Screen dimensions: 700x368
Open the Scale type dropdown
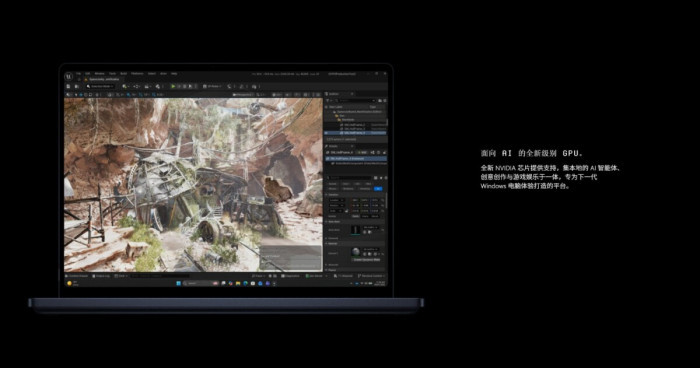pyautogui.click(x=335, y=211)
